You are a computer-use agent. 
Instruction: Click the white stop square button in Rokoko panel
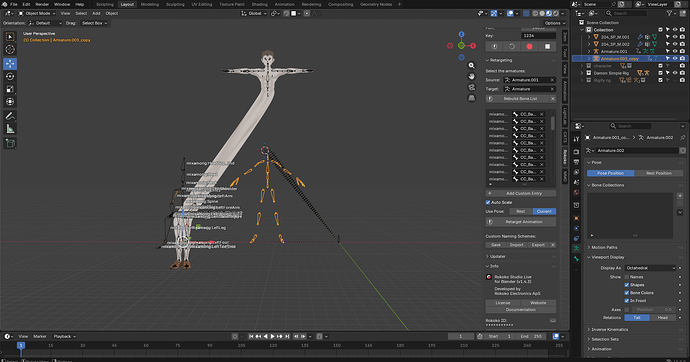[547, 46]
